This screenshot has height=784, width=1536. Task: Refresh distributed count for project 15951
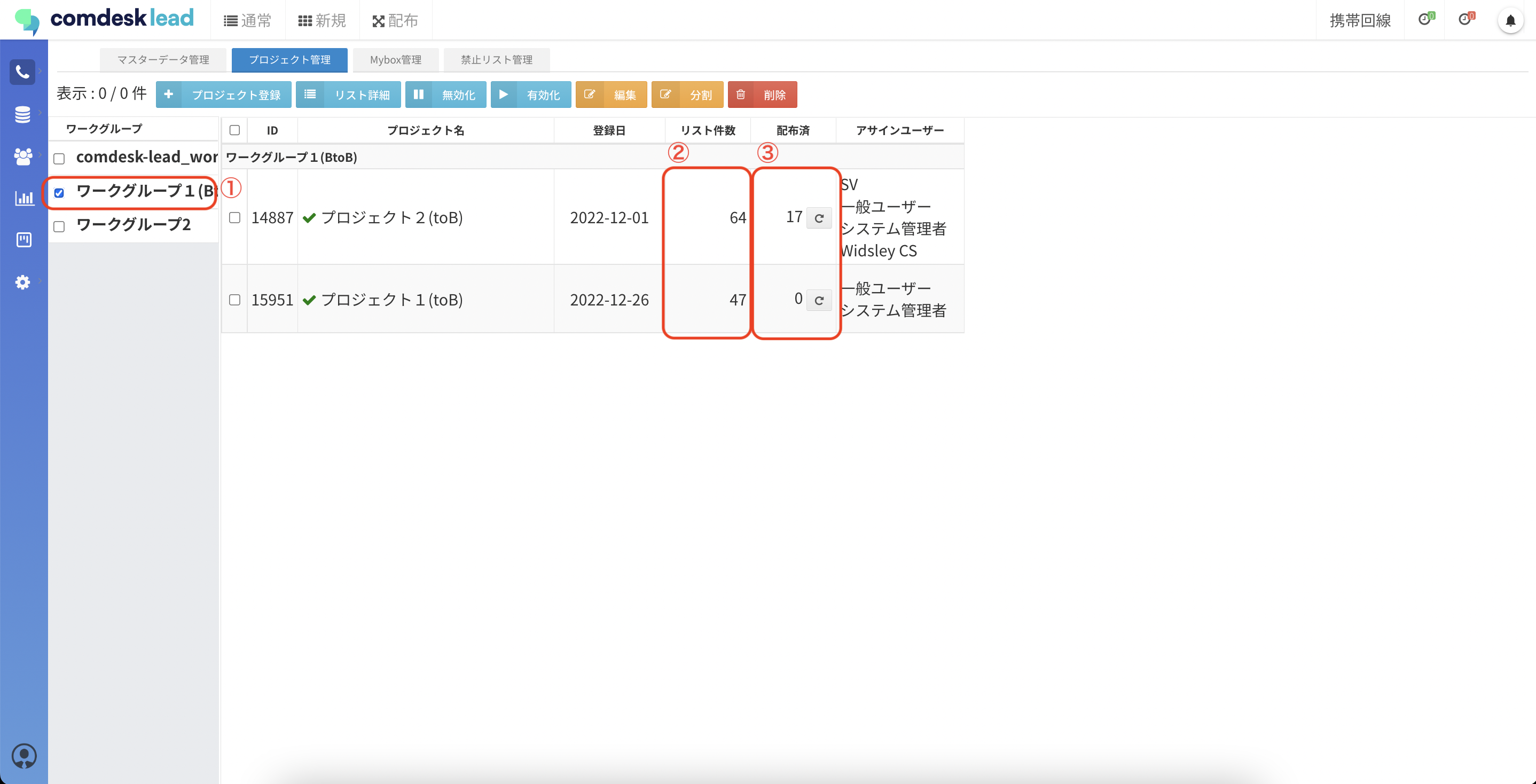(819, 300)
